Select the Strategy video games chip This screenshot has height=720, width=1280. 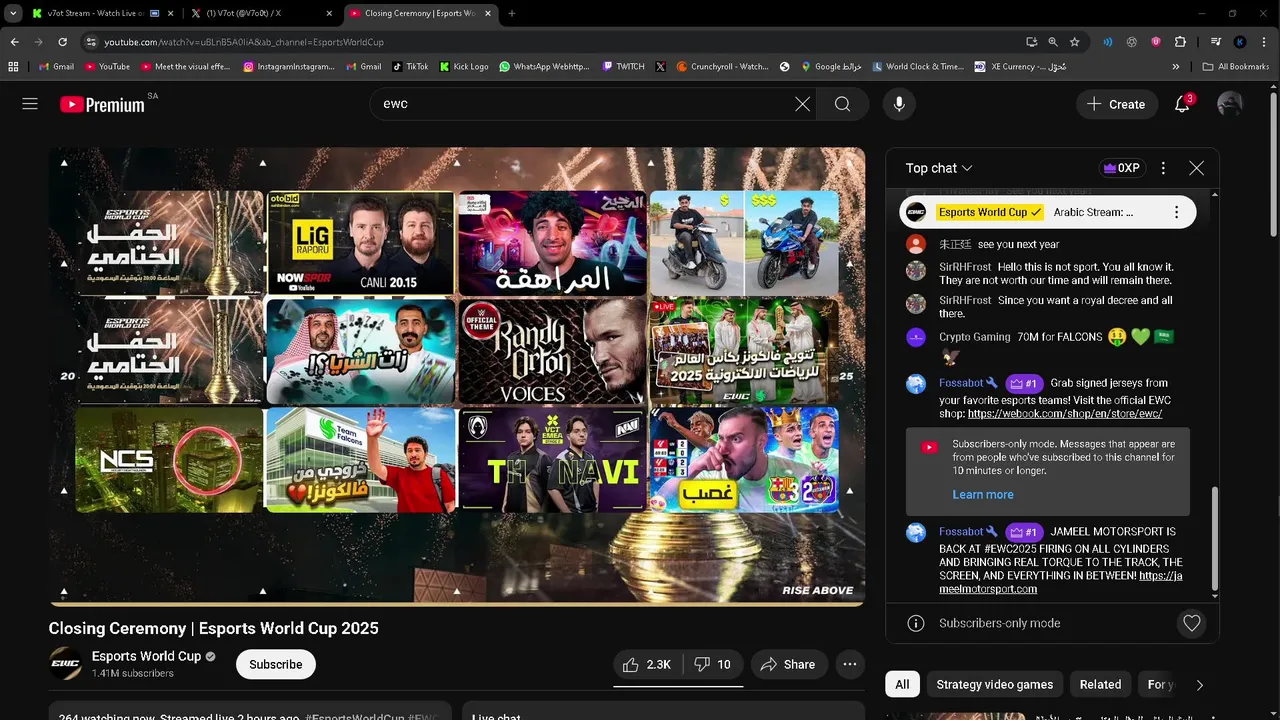(x=994, y=684)
